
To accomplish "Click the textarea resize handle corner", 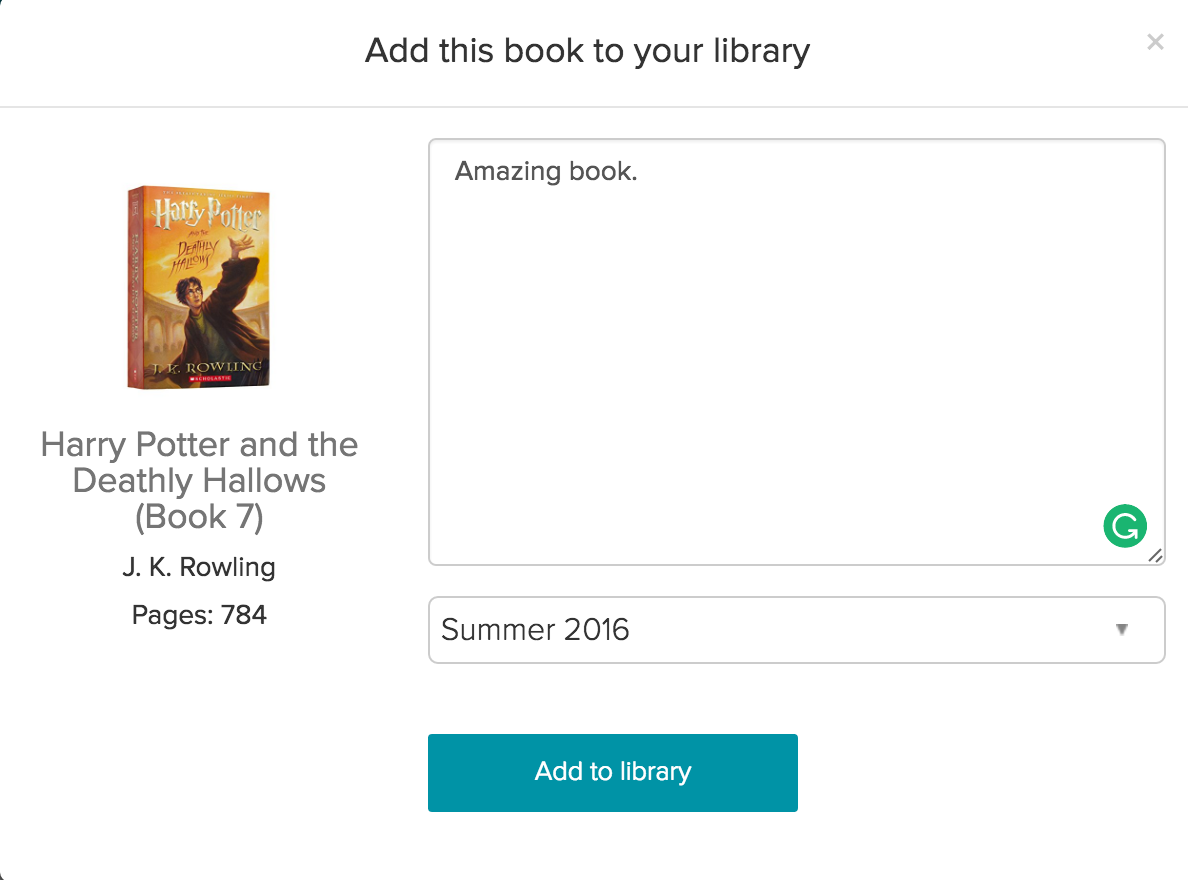I will click(x=1155, y=556).
